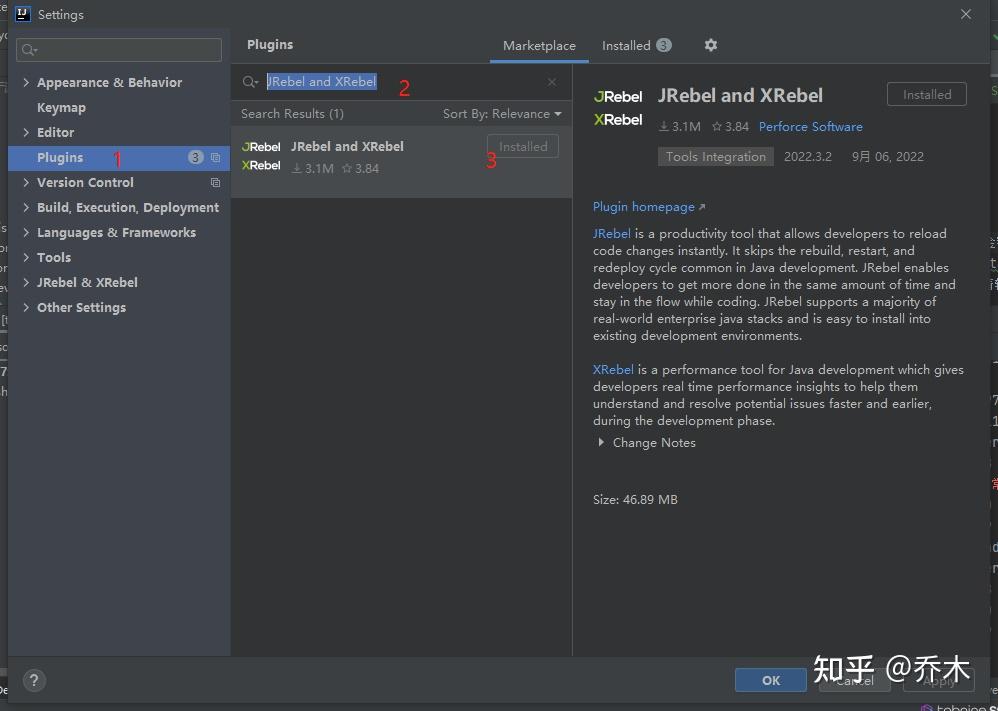Follow the JRebel link in description
Screen dimensions: 998x711
pyautogui.click(x=612, y=234)
